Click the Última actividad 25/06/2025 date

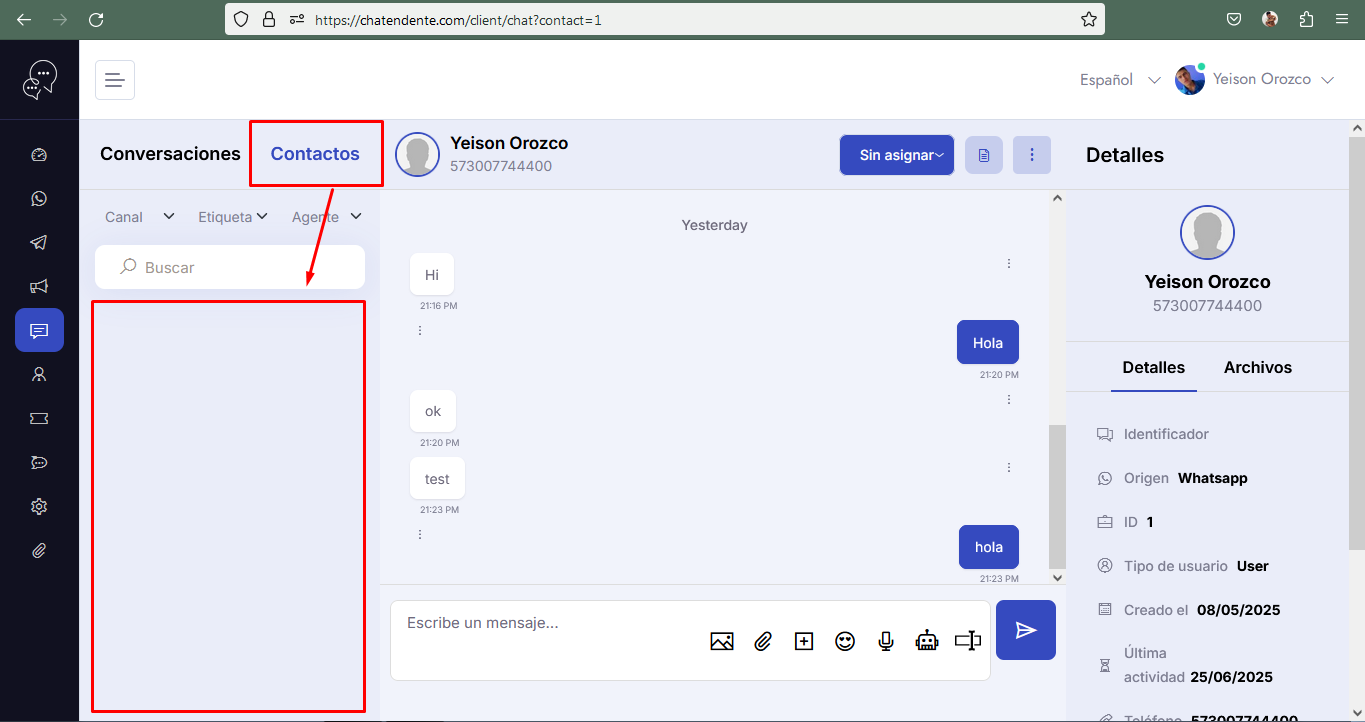tap(1231, 677)
